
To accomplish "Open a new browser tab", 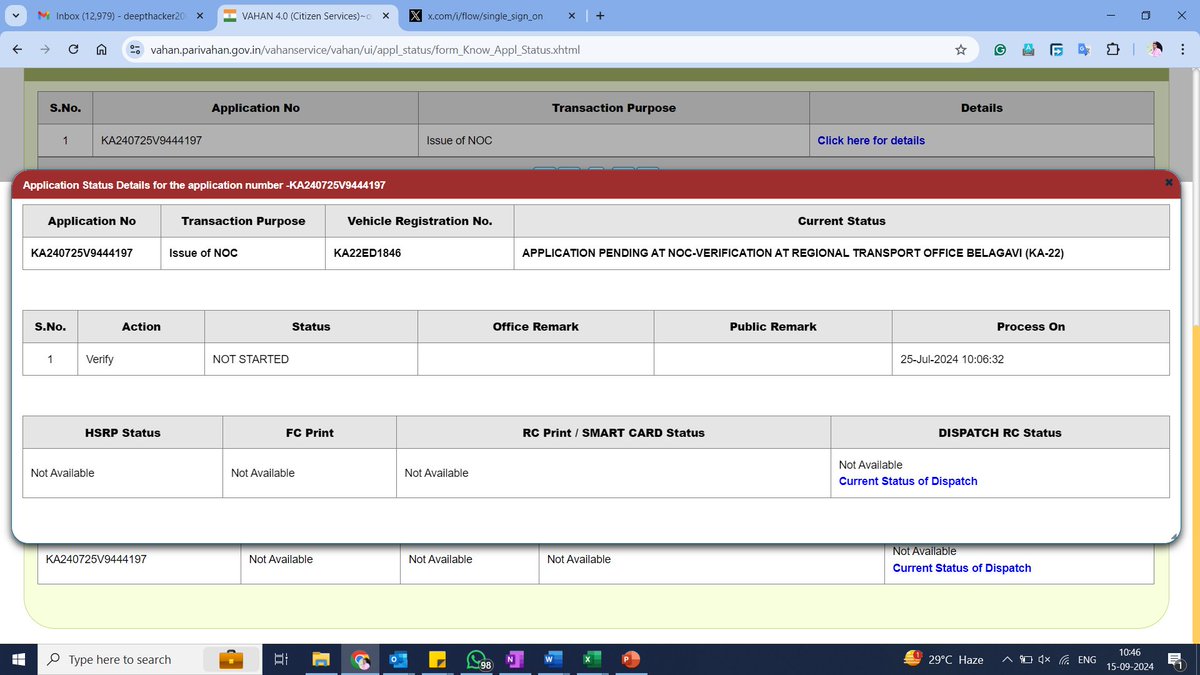I will [600, 16].
